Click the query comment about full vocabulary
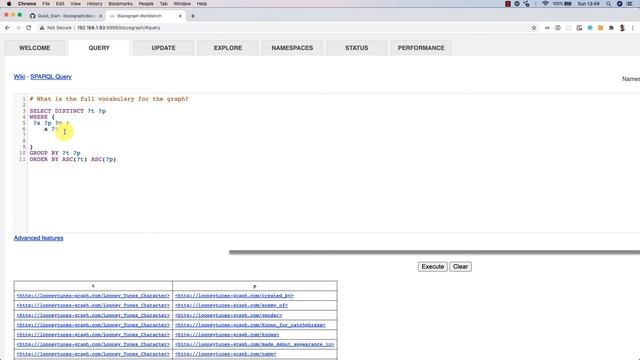This screenshot has height=360, width=640. pos(109,99)
